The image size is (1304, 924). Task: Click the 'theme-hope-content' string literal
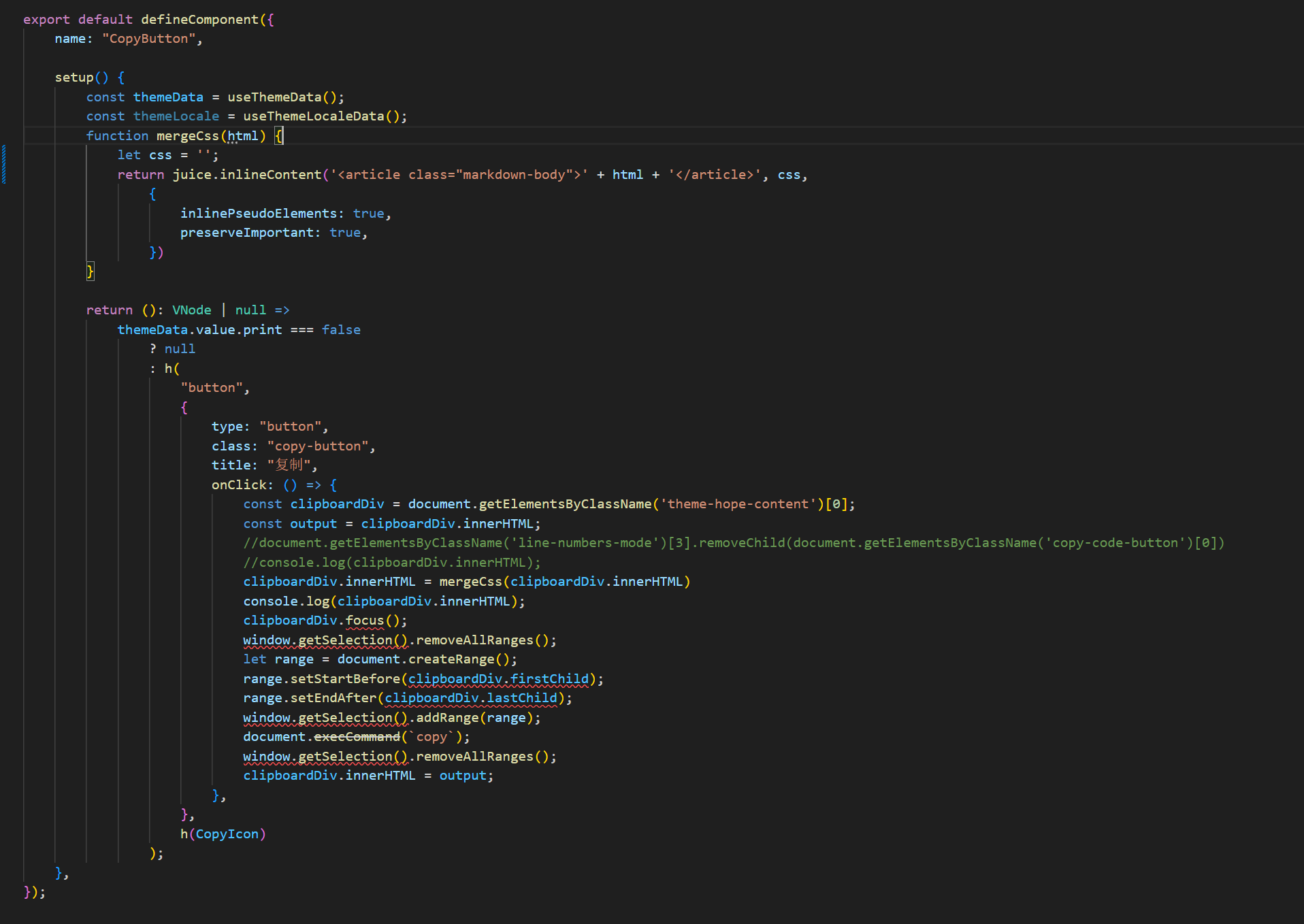coord(738,504)
